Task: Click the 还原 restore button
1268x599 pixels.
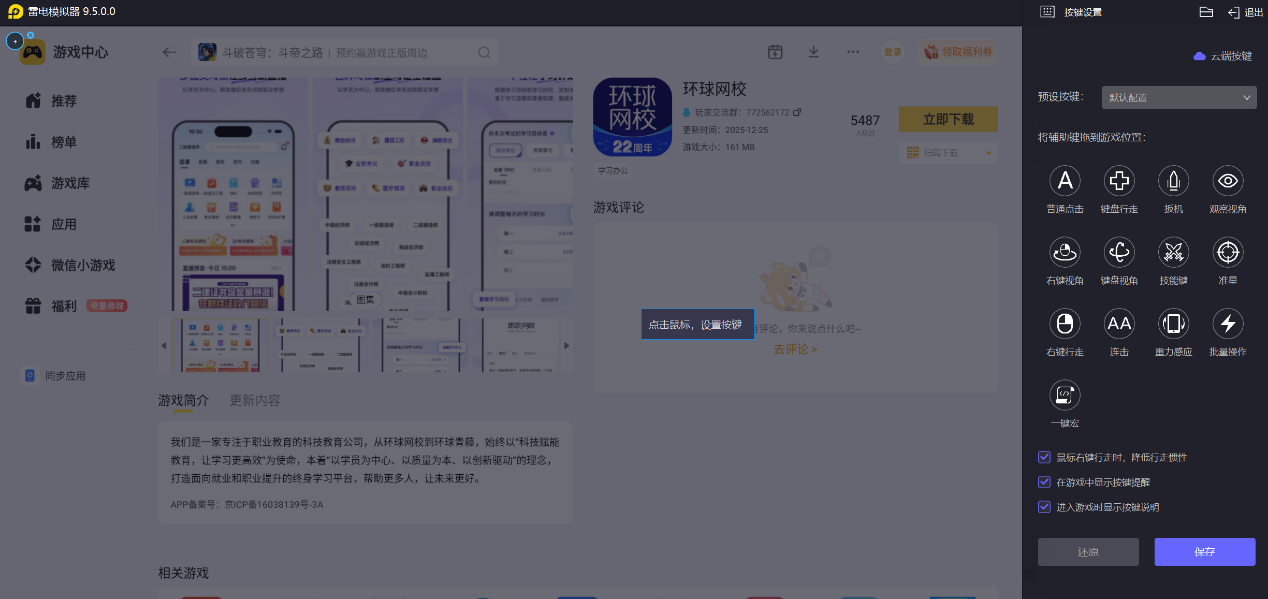Action: tap(1088, 552)
